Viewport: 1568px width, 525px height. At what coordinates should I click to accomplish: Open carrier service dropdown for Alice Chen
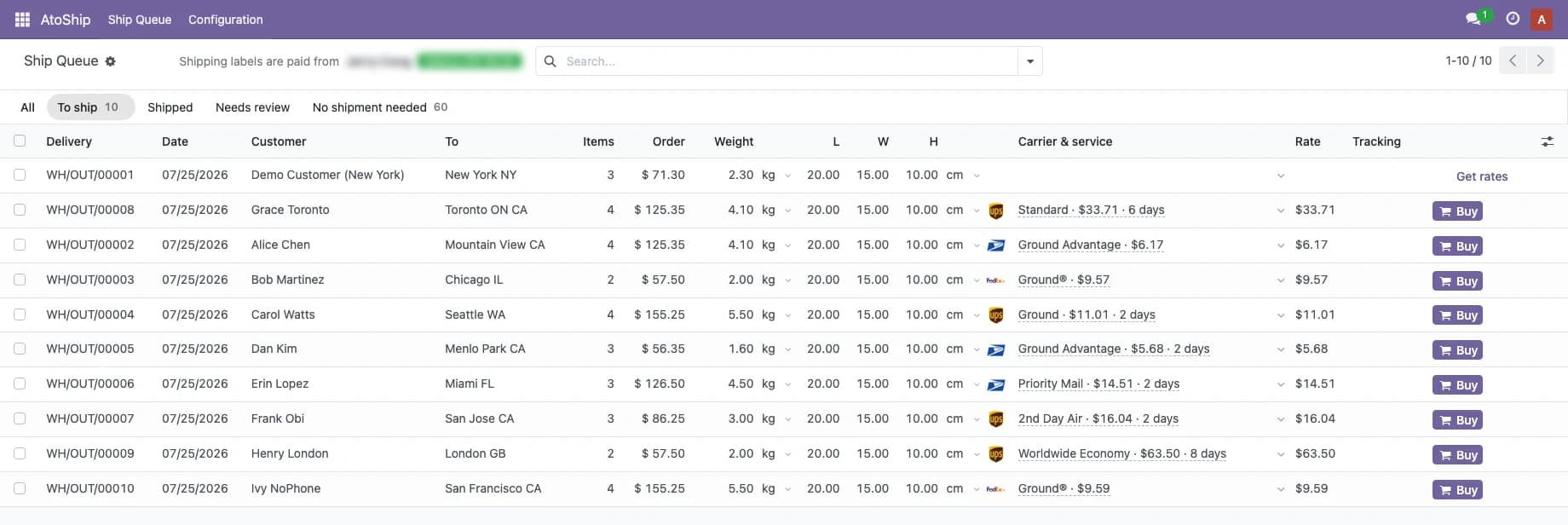[1280, 245]
